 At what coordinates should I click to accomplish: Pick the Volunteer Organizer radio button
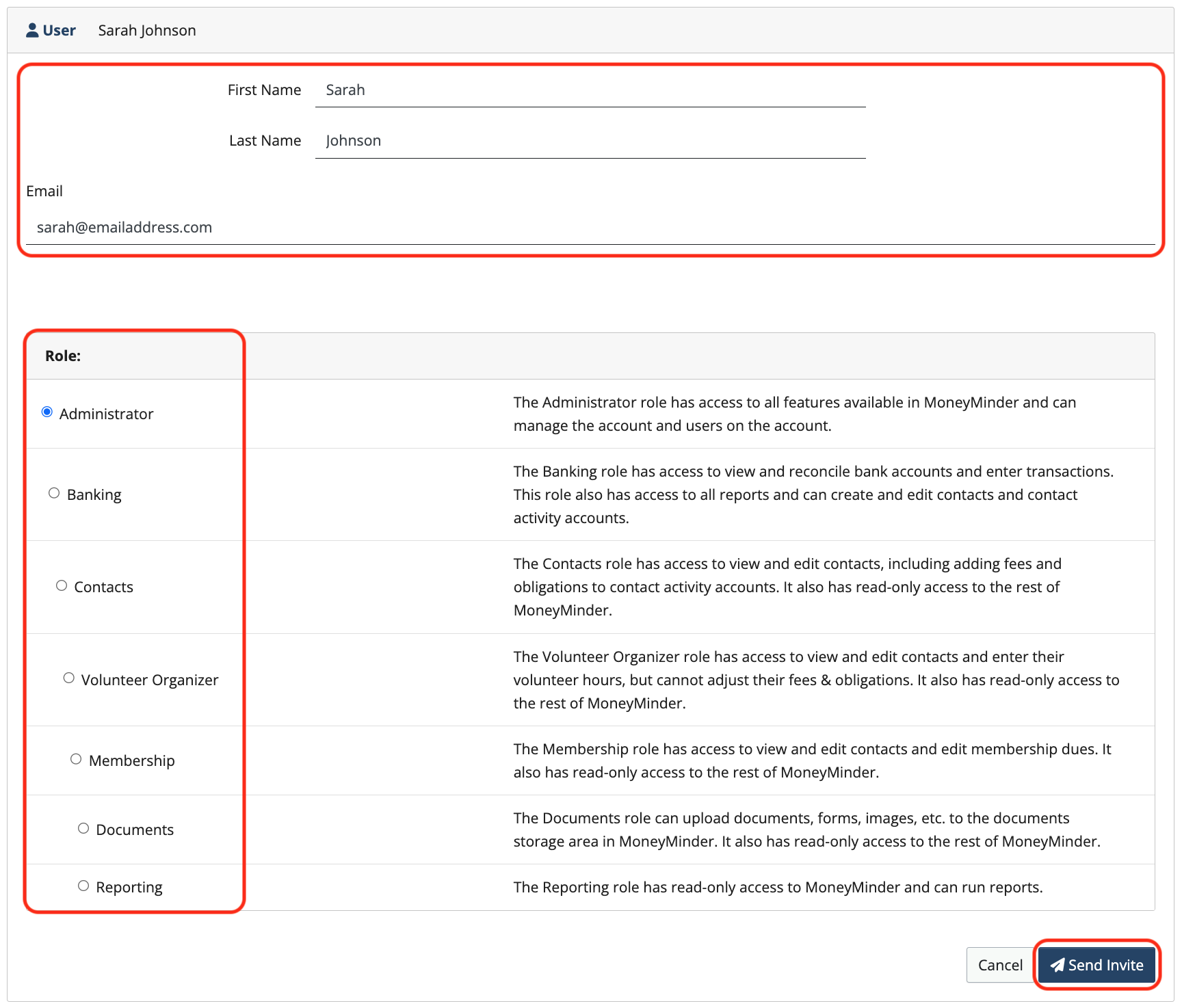click(x=69, y=678)
